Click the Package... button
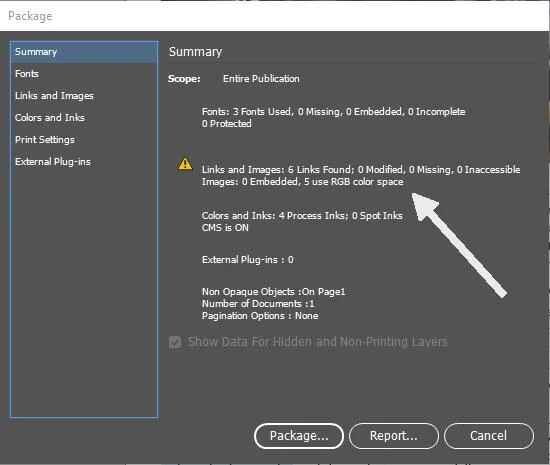Image resolution: width=550 pixels, height=465 pixels. (299, 436)
